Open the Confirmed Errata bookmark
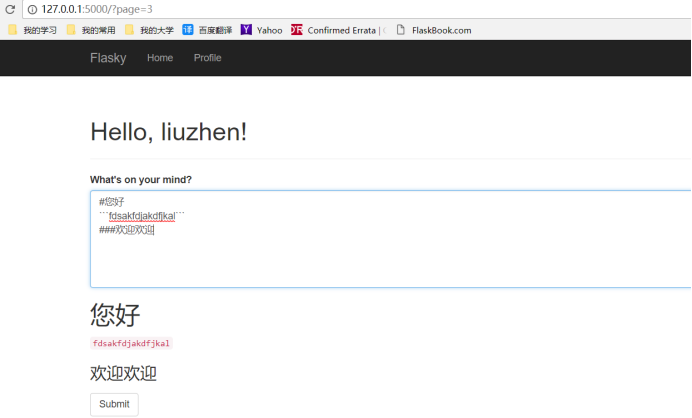This screenshot has height=418, width=692. click(338, 30)
